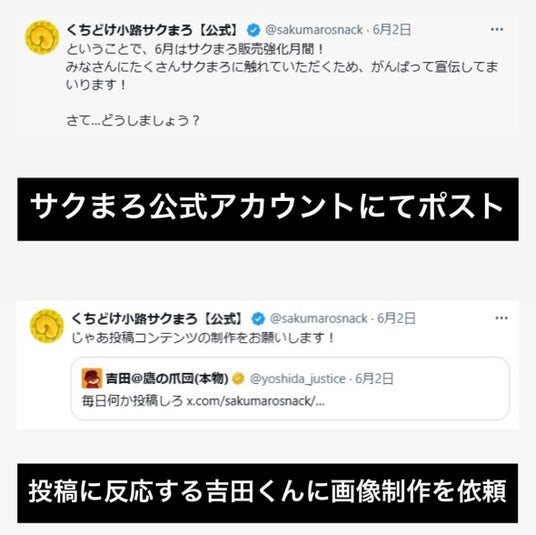The height and width of the screenshot is (535, 536).
Task: Click the black 投稿に反応する吉田くん banner
Action: (x=268, y=493)
